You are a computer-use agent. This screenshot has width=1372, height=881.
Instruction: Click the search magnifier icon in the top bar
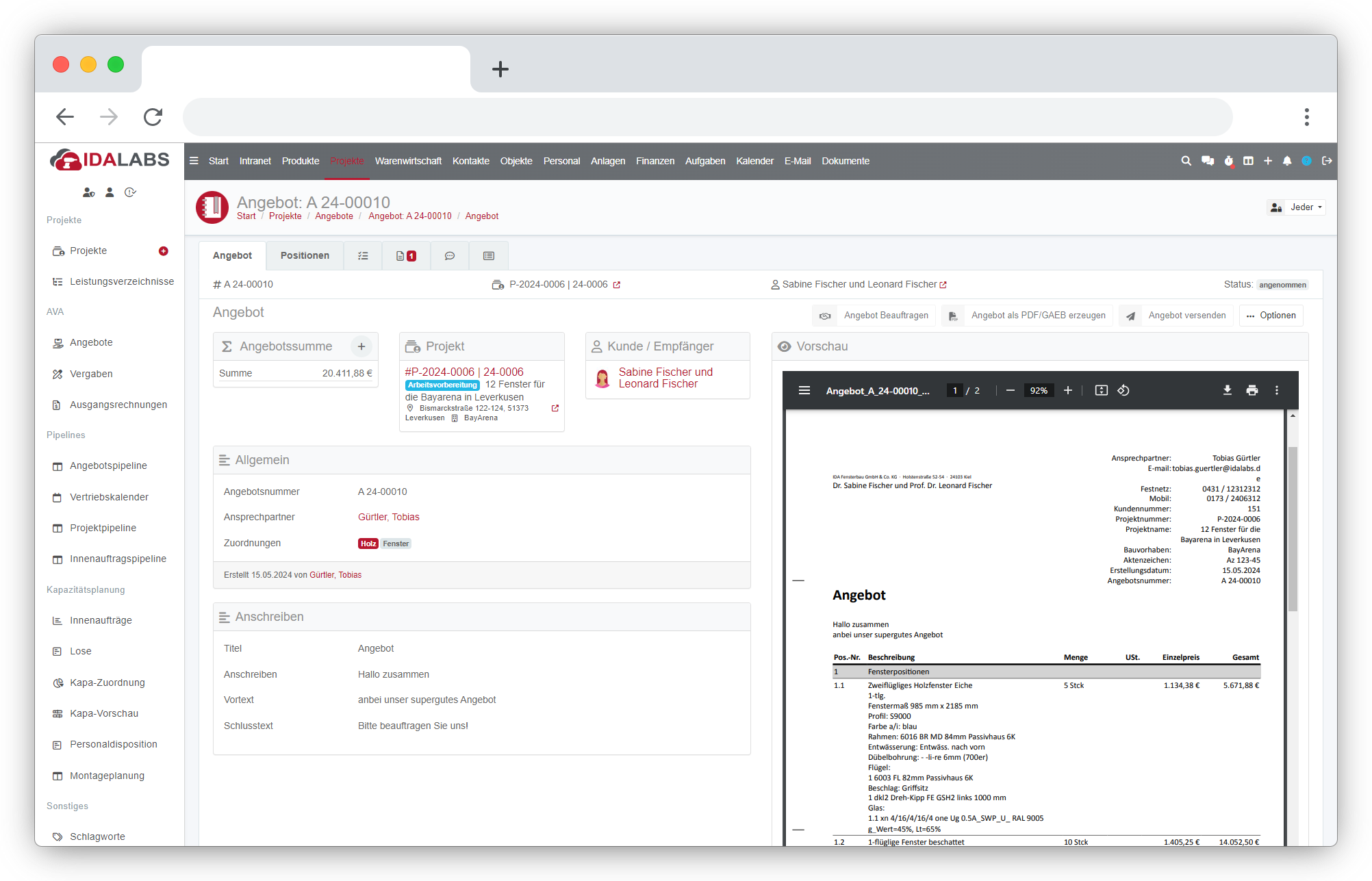pos(1186,161)
